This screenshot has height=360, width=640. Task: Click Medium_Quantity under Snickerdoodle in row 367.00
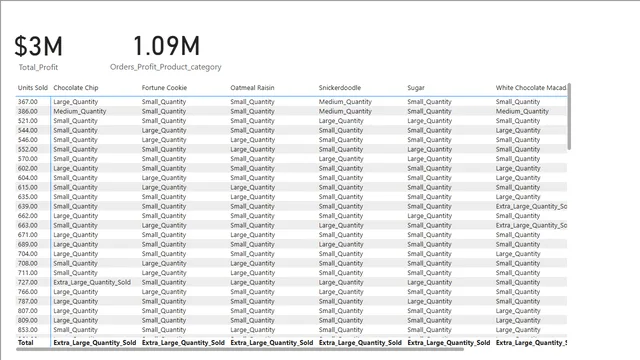tap(345, 102)
